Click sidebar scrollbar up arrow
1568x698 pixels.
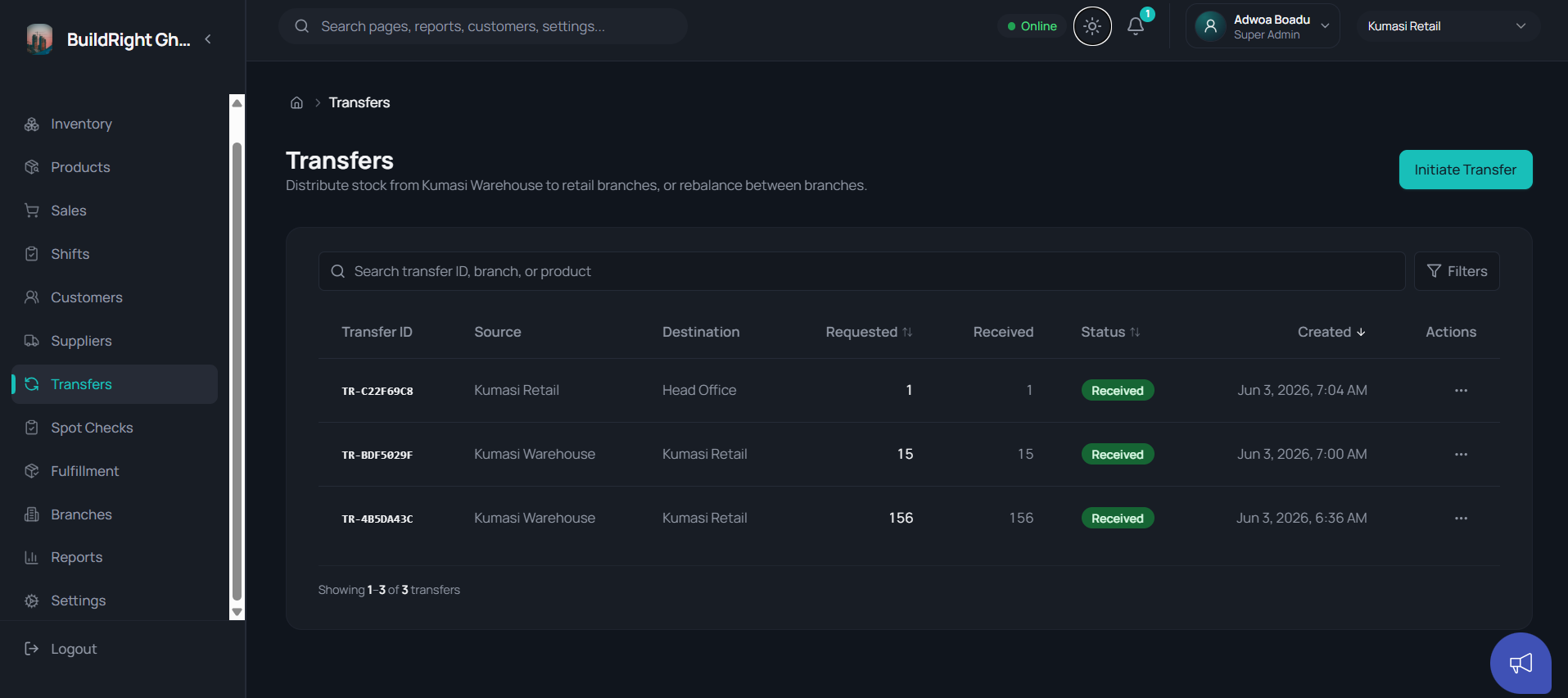pos(237,102)
